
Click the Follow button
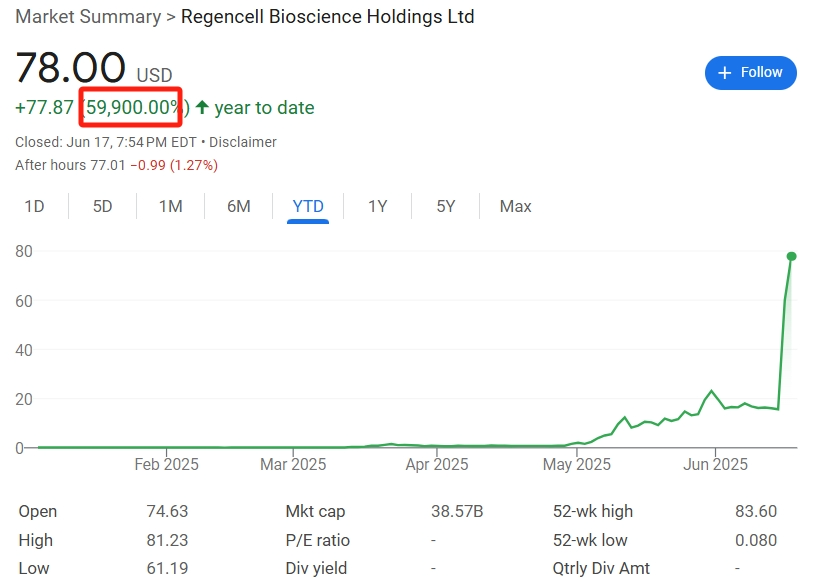(x=750, y=72)
